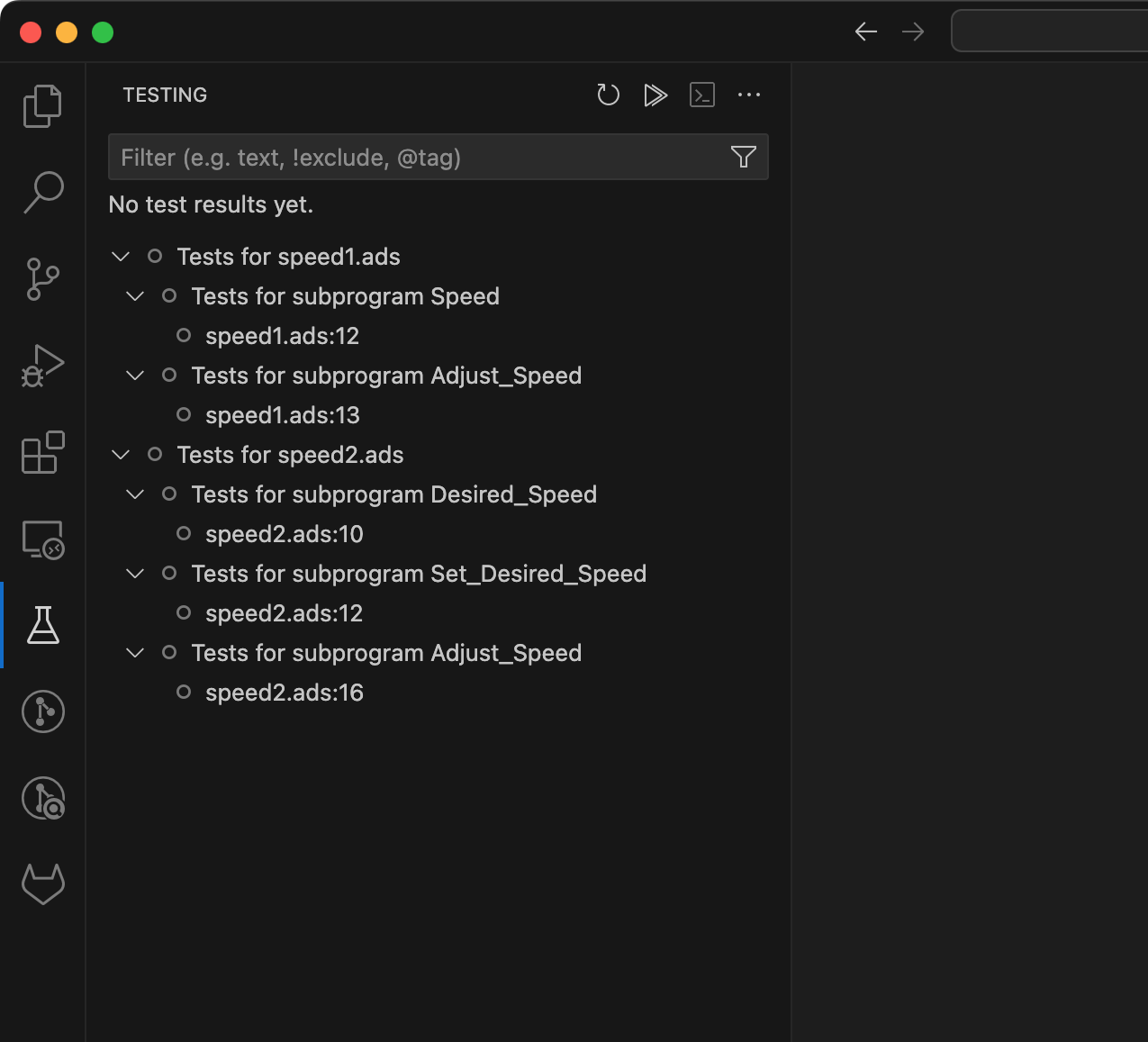
Task: Open the Run and Debug view
Action: pyautogui.click(x=42, y=366)
